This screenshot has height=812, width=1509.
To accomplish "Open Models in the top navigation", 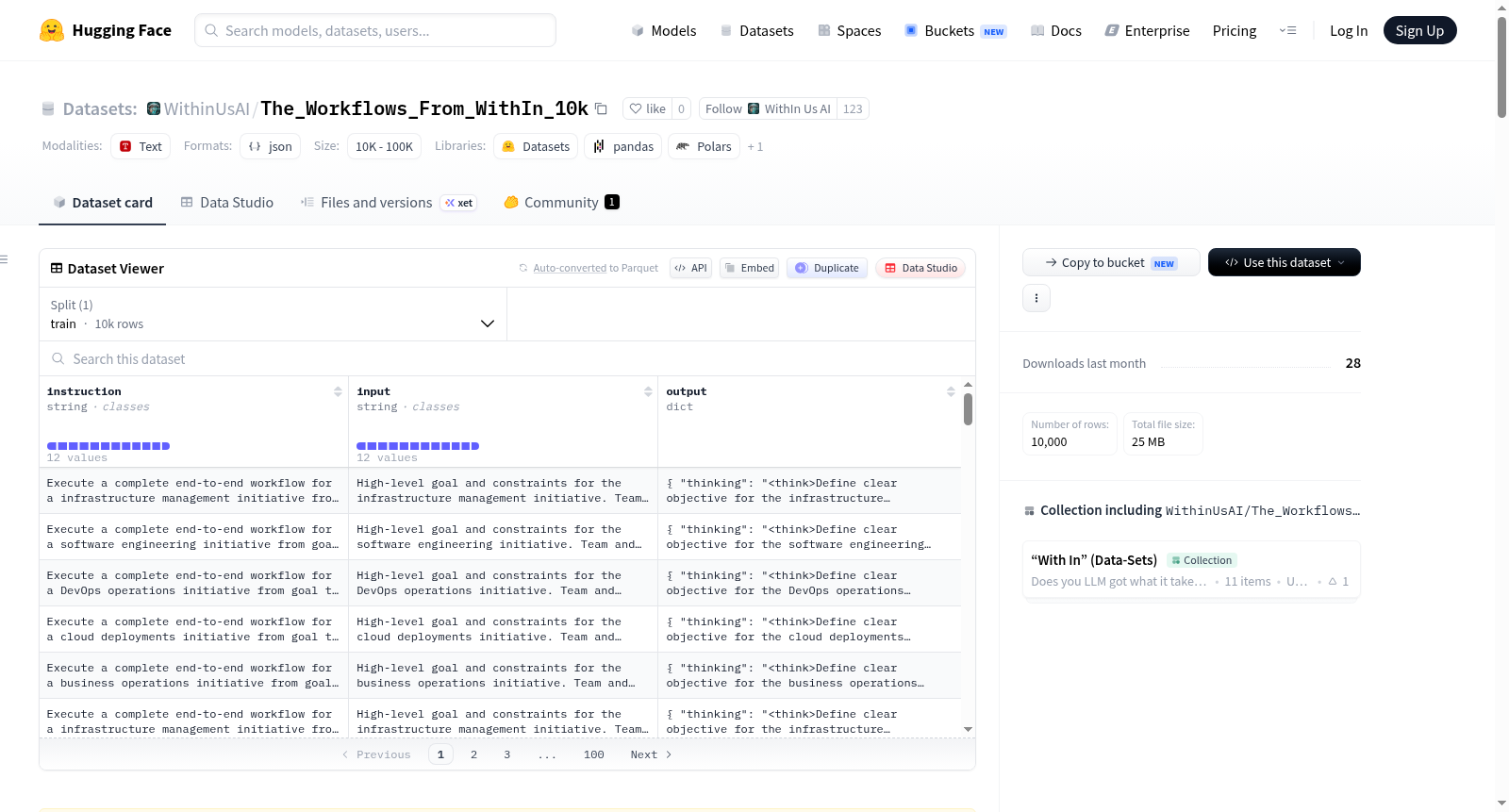I will coord(664,30).
